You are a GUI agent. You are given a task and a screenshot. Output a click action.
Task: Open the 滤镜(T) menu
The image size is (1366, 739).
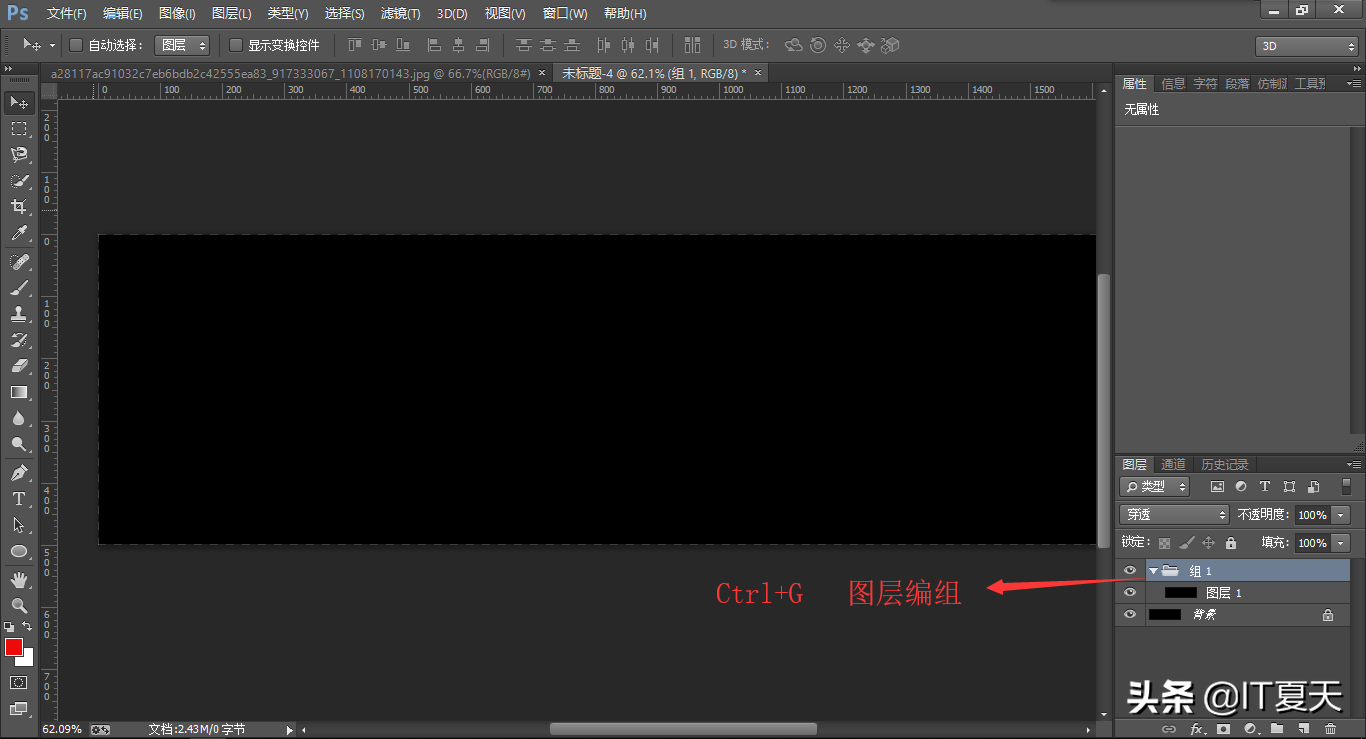(x=400, y=14)
